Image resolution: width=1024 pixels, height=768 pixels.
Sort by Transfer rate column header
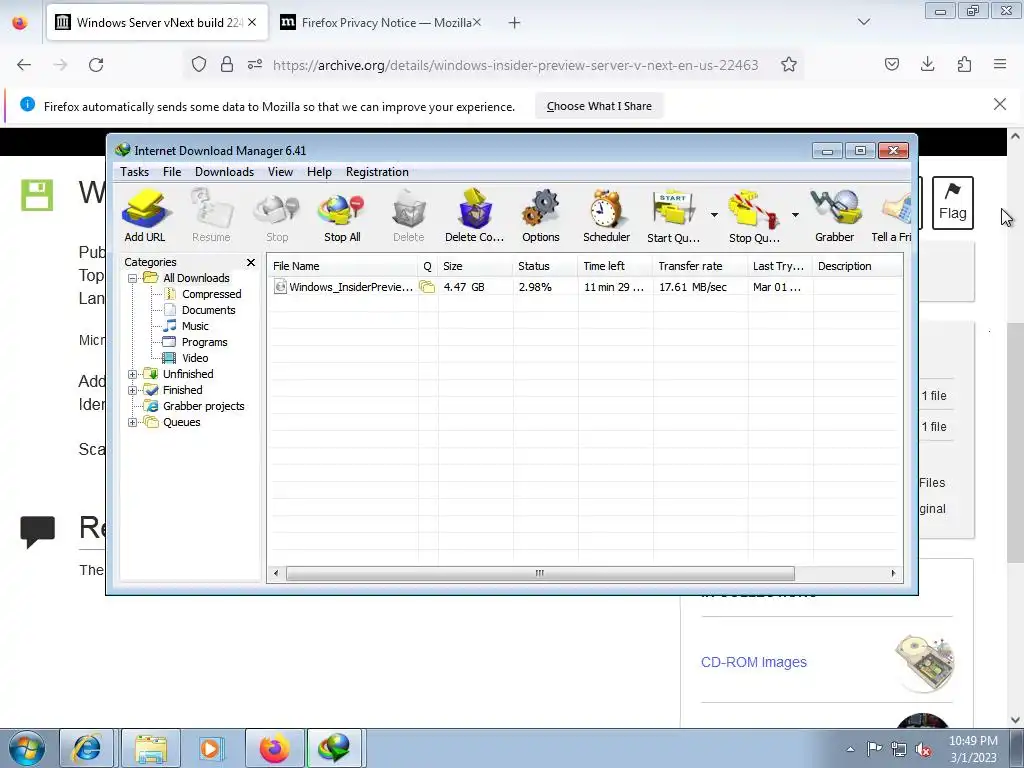700,266
